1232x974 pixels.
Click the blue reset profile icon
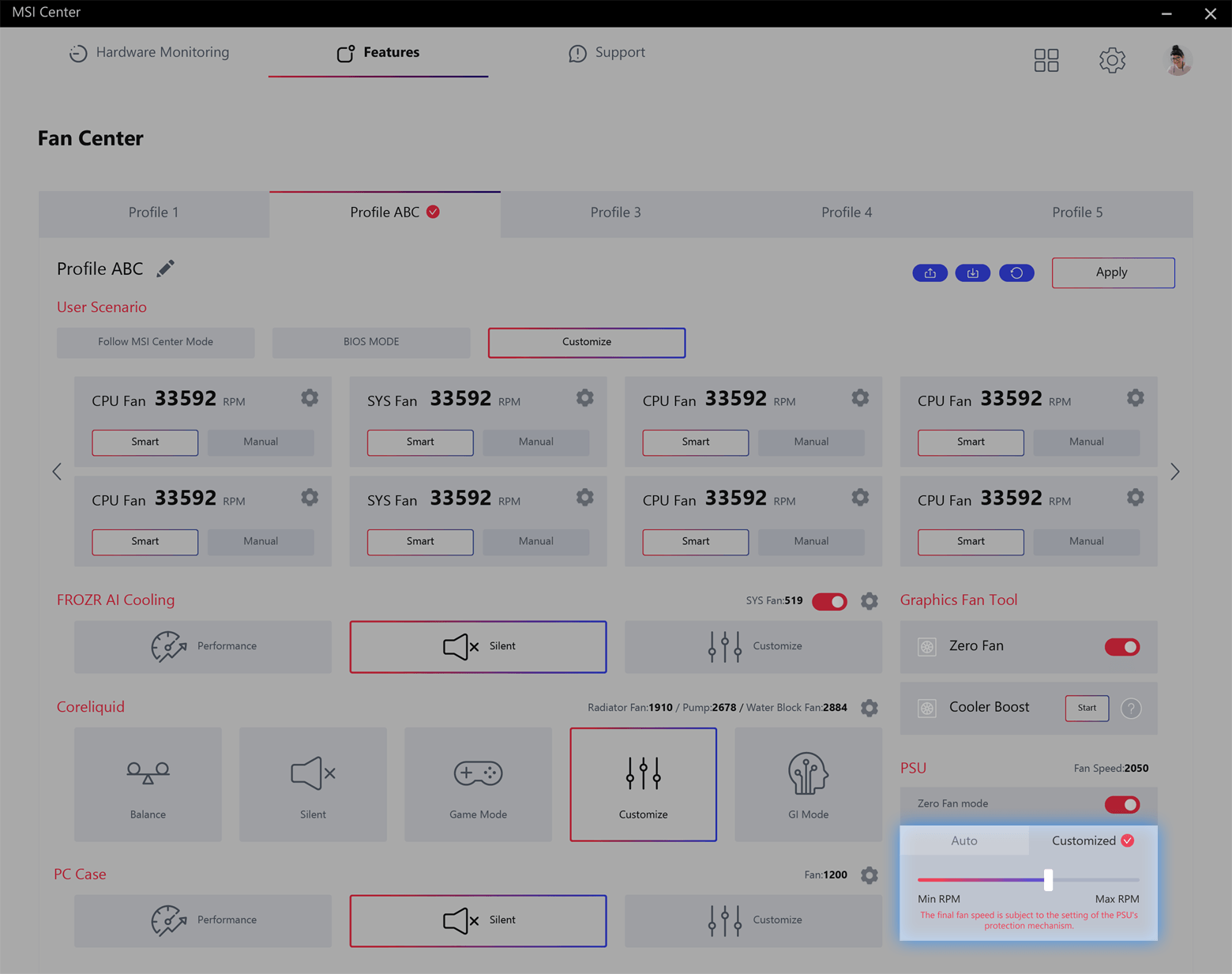[x=1016, y=273]
